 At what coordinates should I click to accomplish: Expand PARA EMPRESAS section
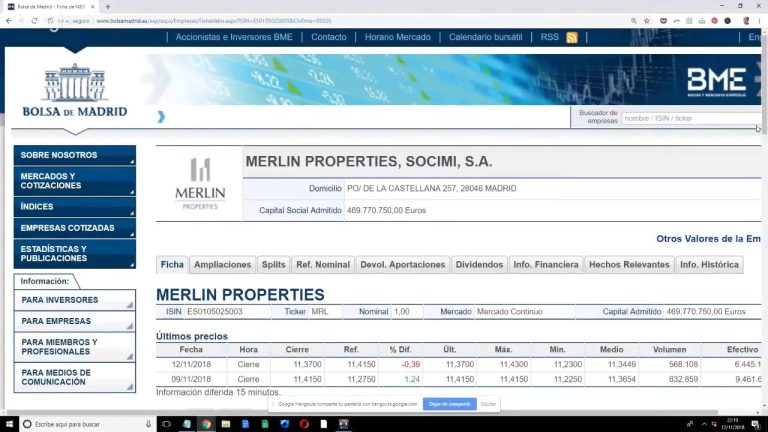75,321
